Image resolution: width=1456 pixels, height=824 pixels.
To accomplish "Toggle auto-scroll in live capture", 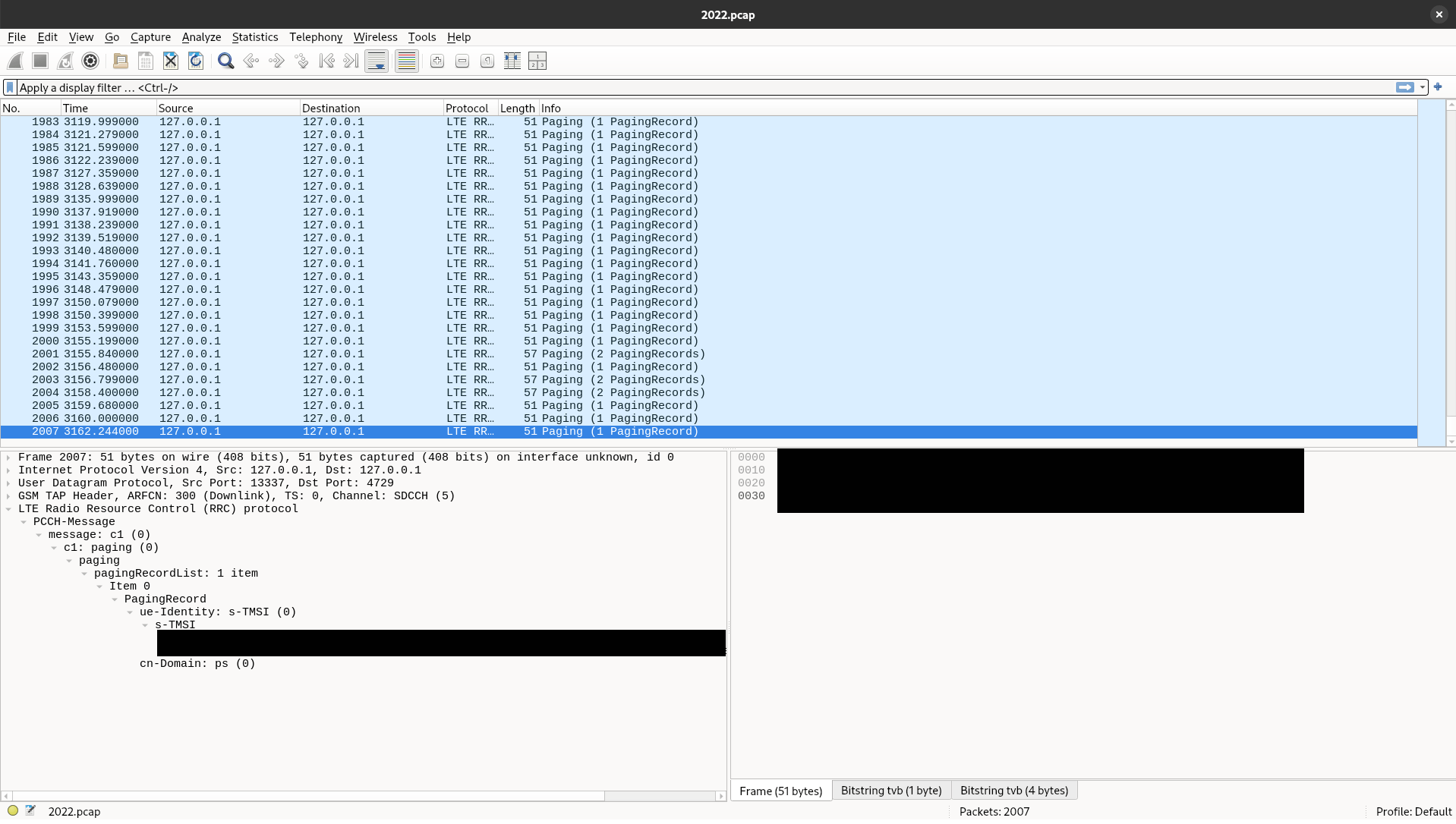I will pos(376,61).
